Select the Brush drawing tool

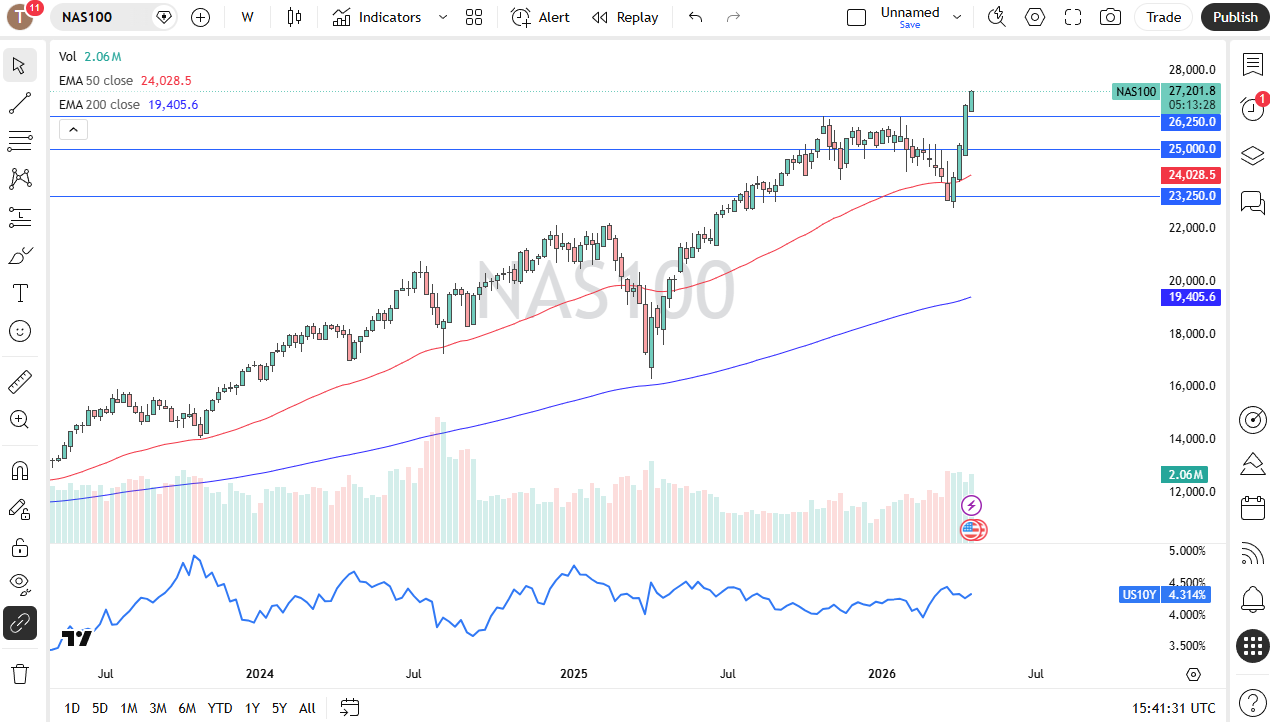coord(20,255)
